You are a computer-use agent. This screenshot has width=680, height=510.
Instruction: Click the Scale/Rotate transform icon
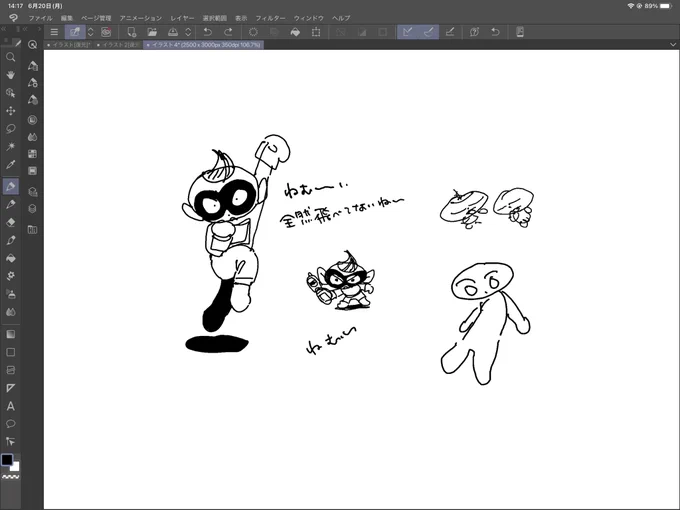pyautogui.click(x=316, y=32)
